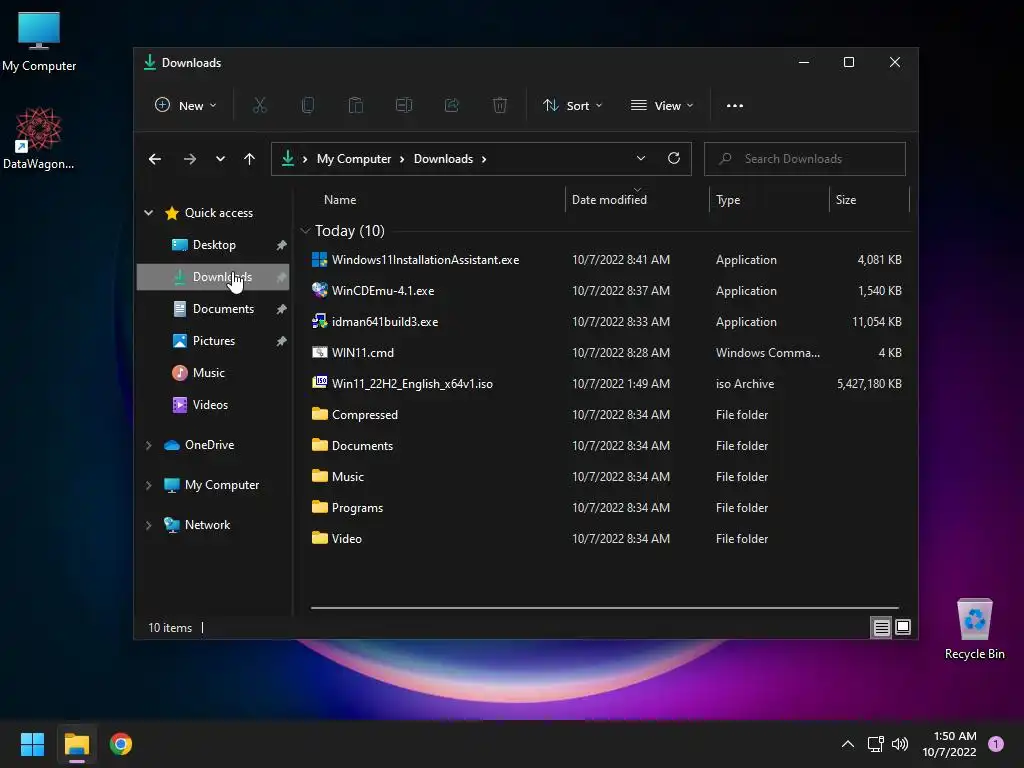
Task: Select the Compressed folder icon
Action: click(x=319, y=414)
